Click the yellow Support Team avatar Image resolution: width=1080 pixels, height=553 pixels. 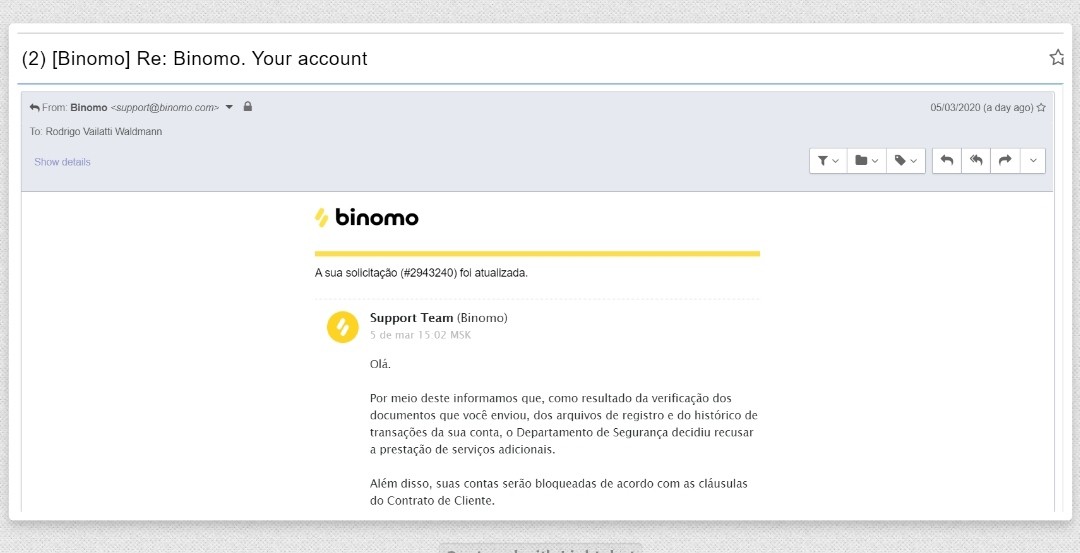(x=342, y=326)
